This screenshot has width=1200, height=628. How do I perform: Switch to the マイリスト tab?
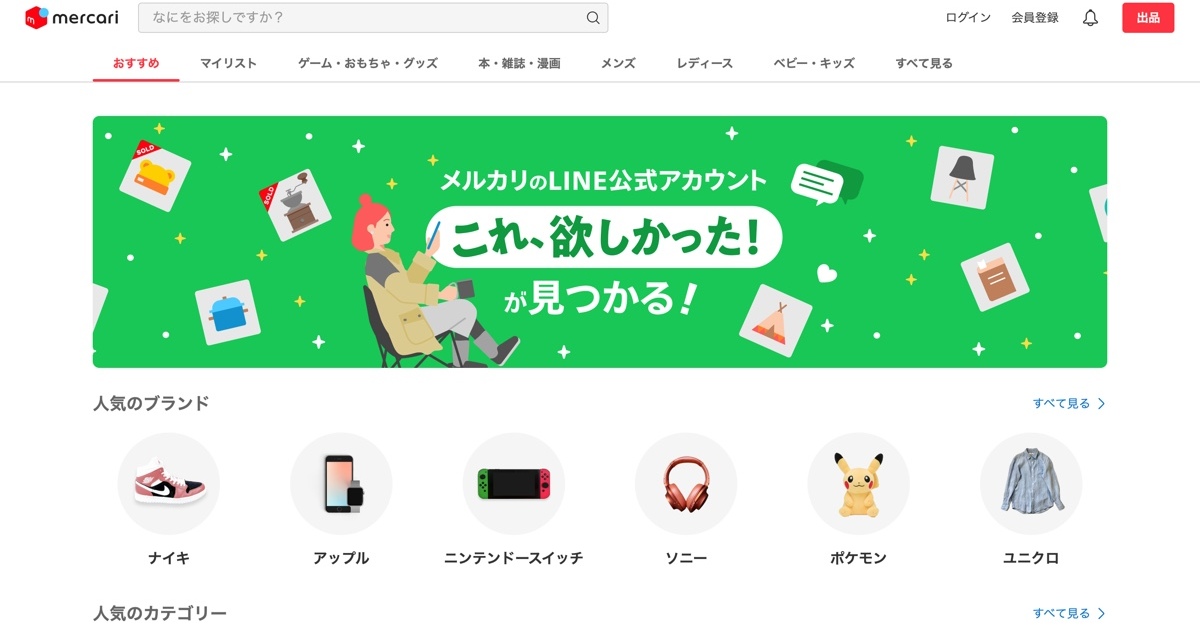point(228,63)
